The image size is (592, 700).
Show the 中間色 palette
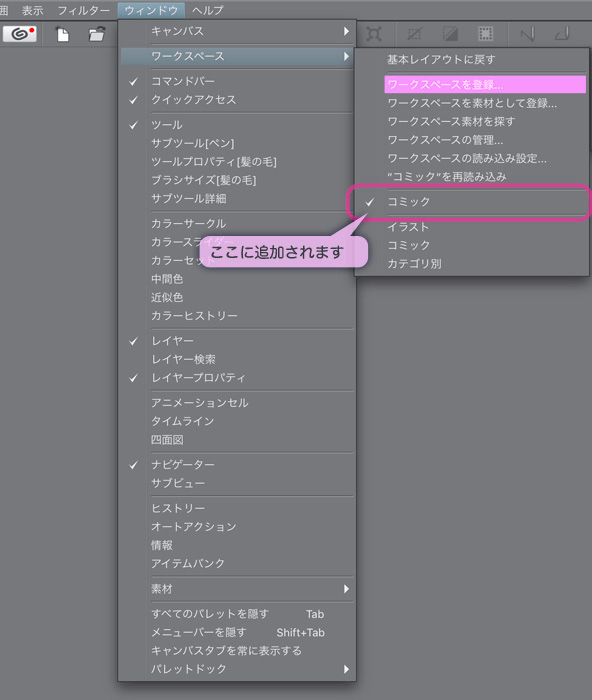[x=238, y=279]
